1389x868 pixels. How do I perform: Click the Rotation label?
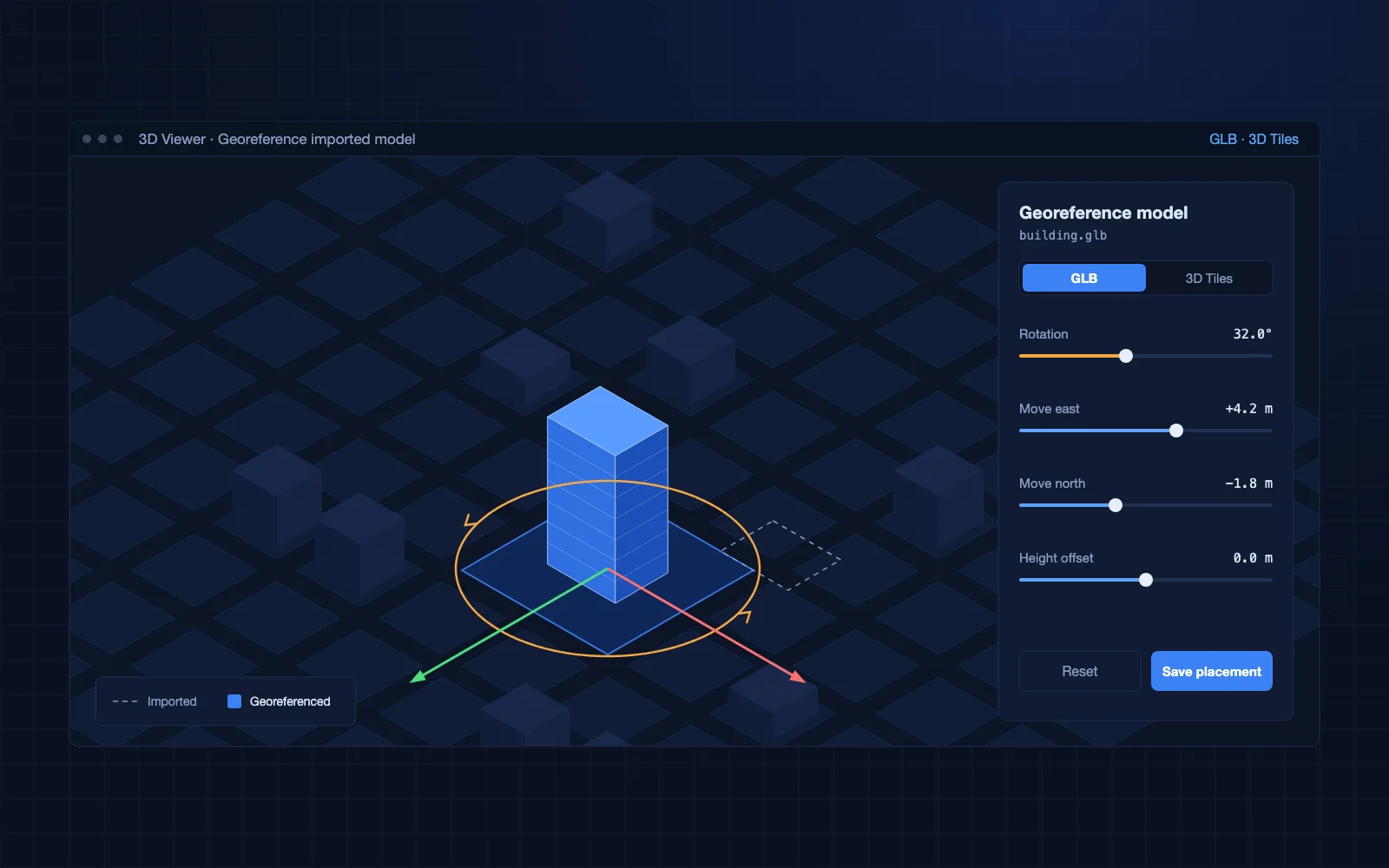1043,334
